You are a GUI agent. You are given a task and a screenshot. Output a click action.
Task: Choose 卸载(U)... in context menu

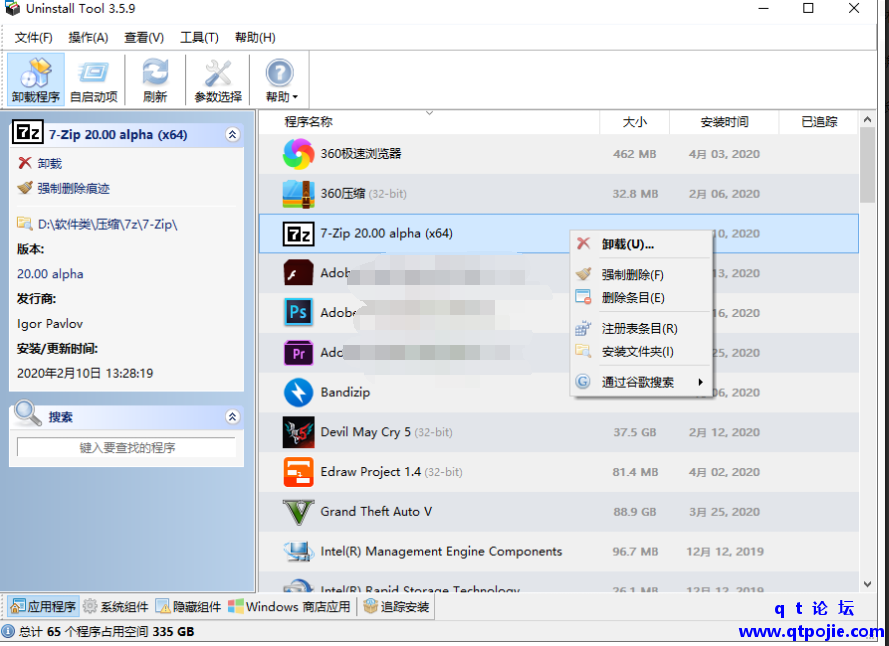pyautogui.click(x=641, y=244)
